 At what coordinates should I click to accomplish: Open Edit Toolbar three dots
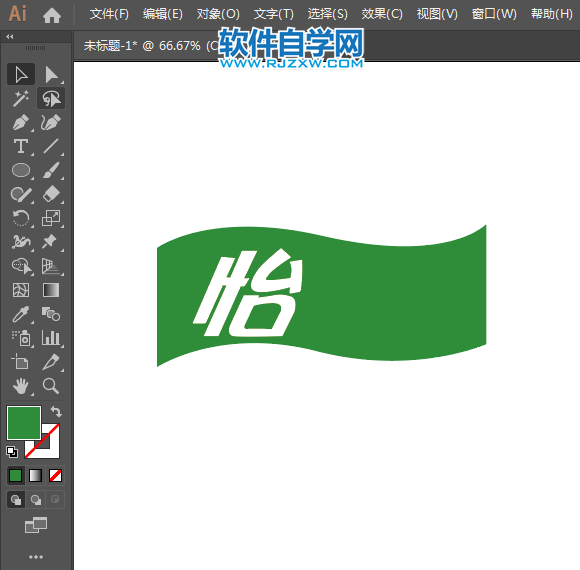(36, 557)
